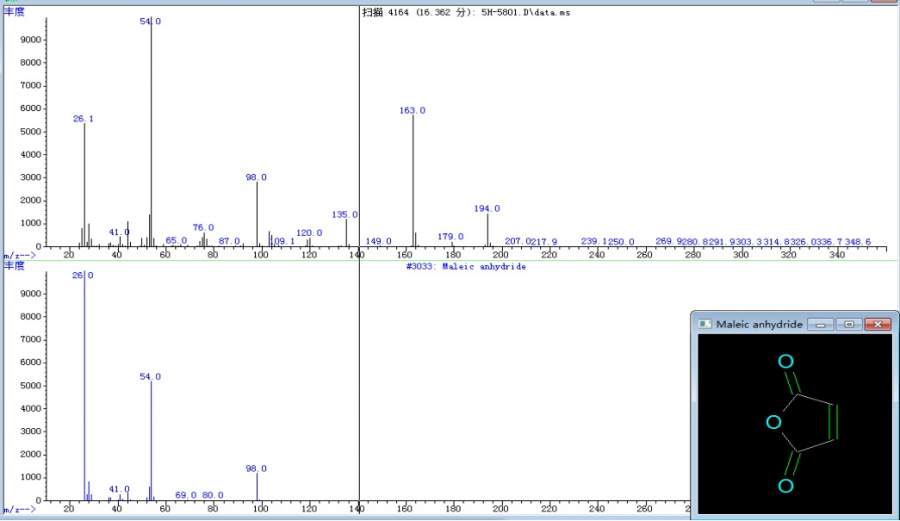This screenshot has width=900, height=521.
Task: Select the 163.0 peak label in top spectrum
Action: coord(413,110)
